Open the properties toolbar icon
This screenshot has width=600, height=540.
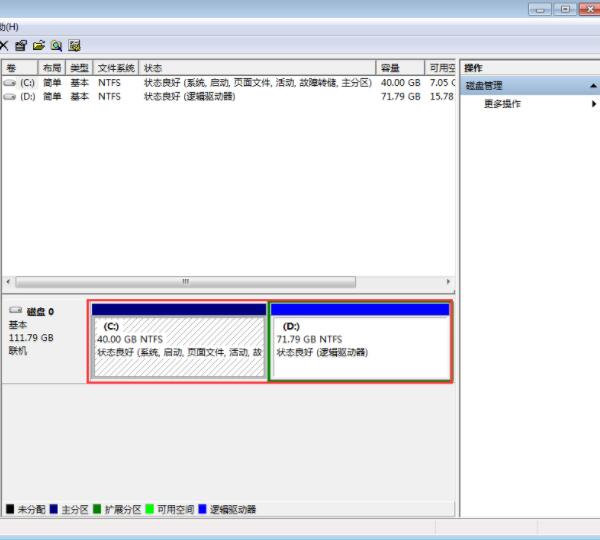click(x=21, y=46)
